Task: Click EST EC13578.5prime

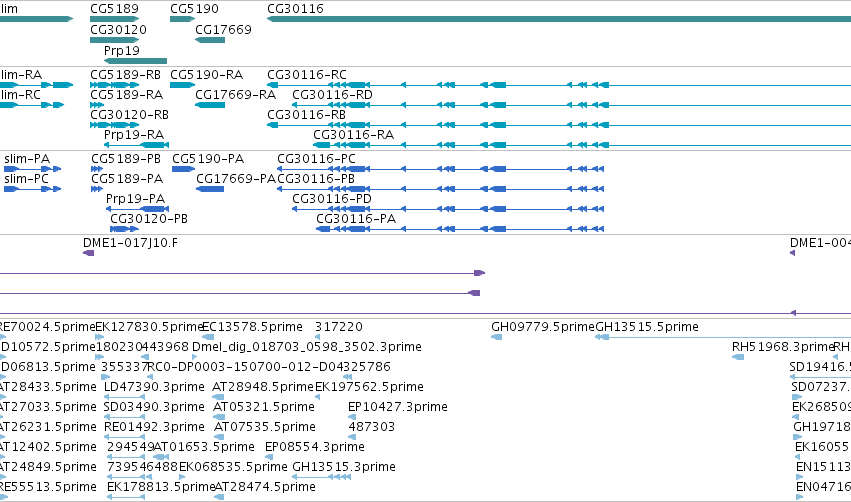Action: [252, 327]
